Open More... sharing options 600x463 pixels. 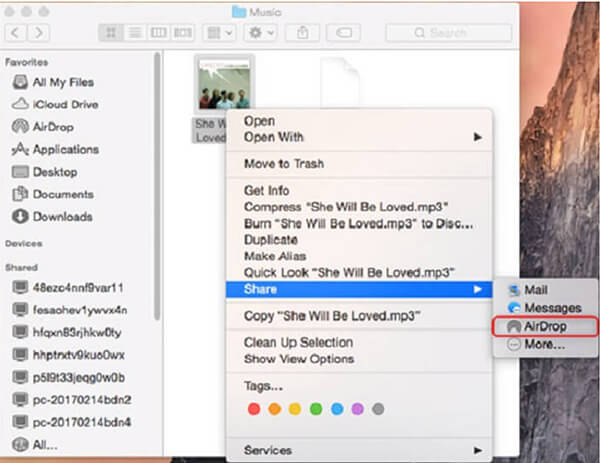(x=545, y=344)
